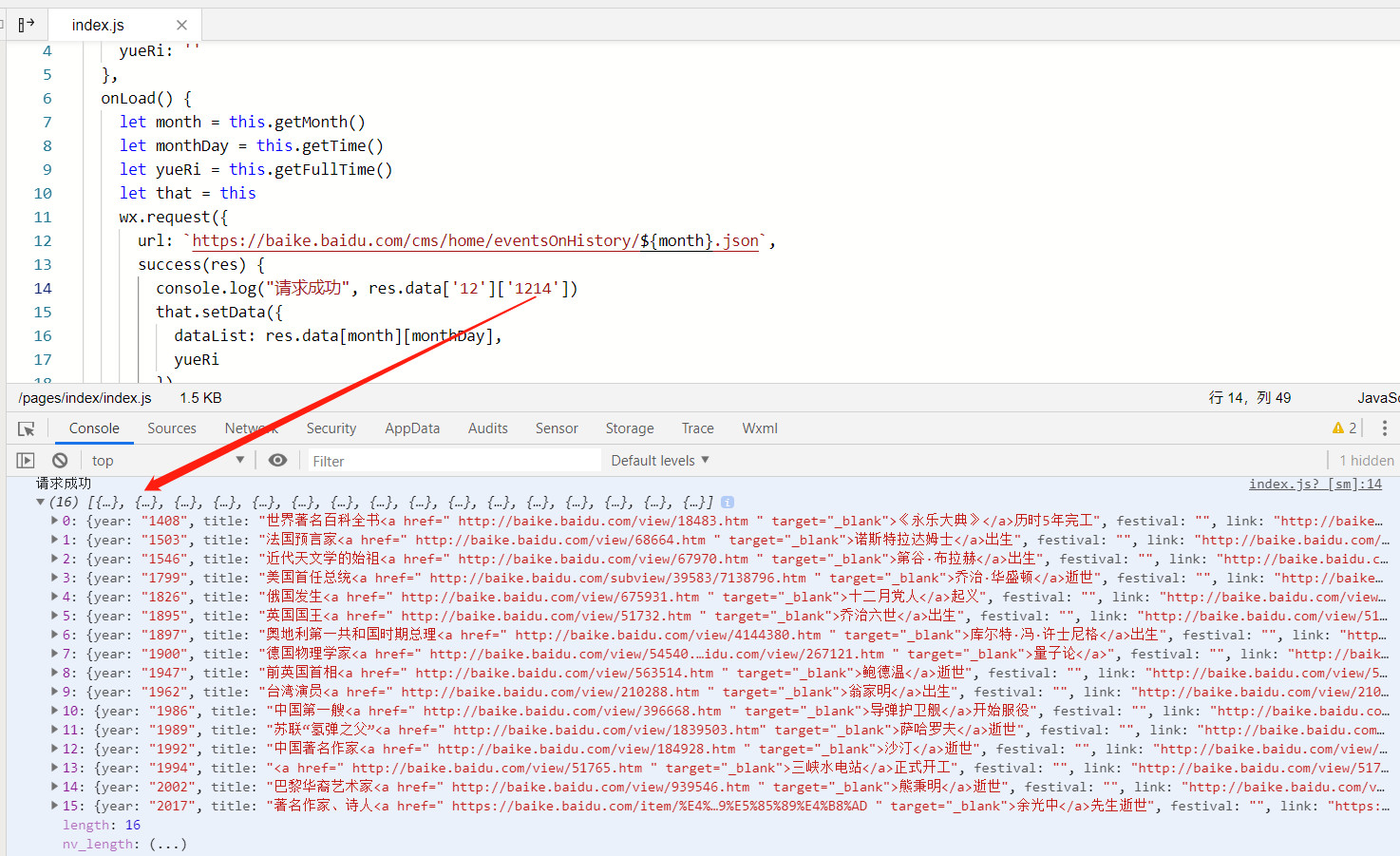Image resolution: width=1400 pixels, height=856 pixels.
Task: Click the /pages/index/index.js path in status bar
Action: [x=85, y=398]
